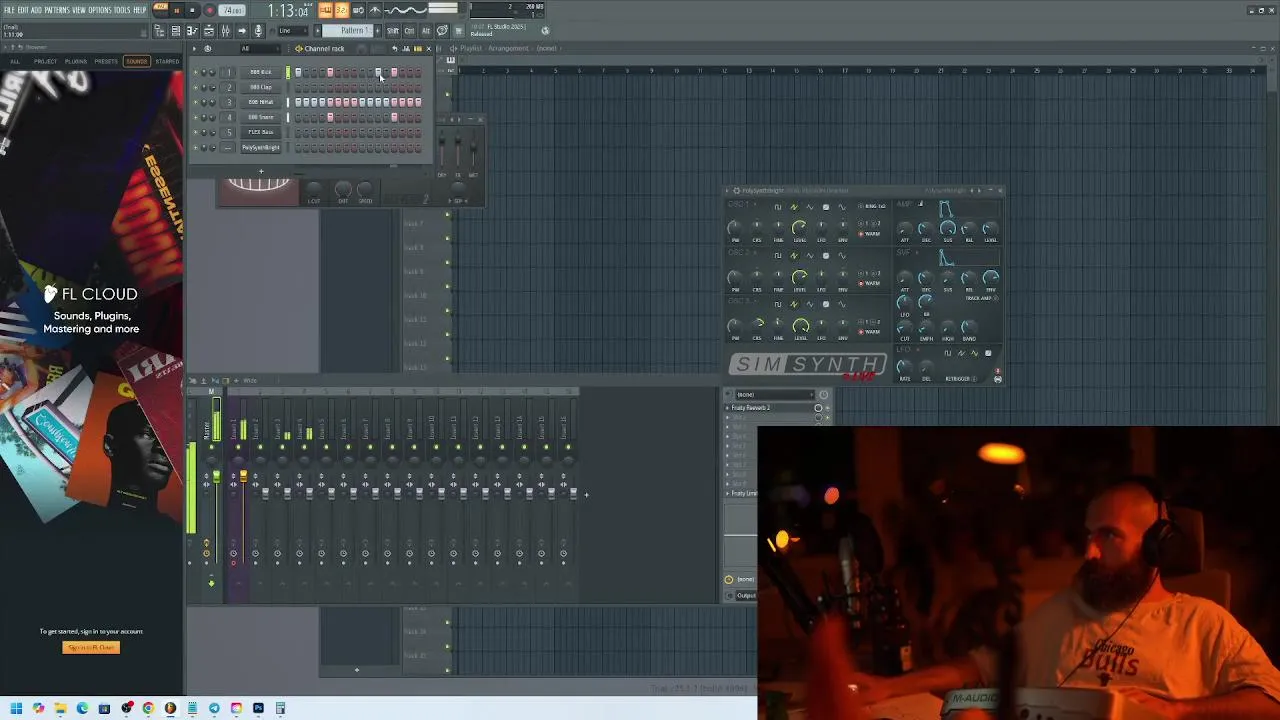
Task: Select next preset arrow in SimSynth title bar
Action: click(x=979, y=190)
